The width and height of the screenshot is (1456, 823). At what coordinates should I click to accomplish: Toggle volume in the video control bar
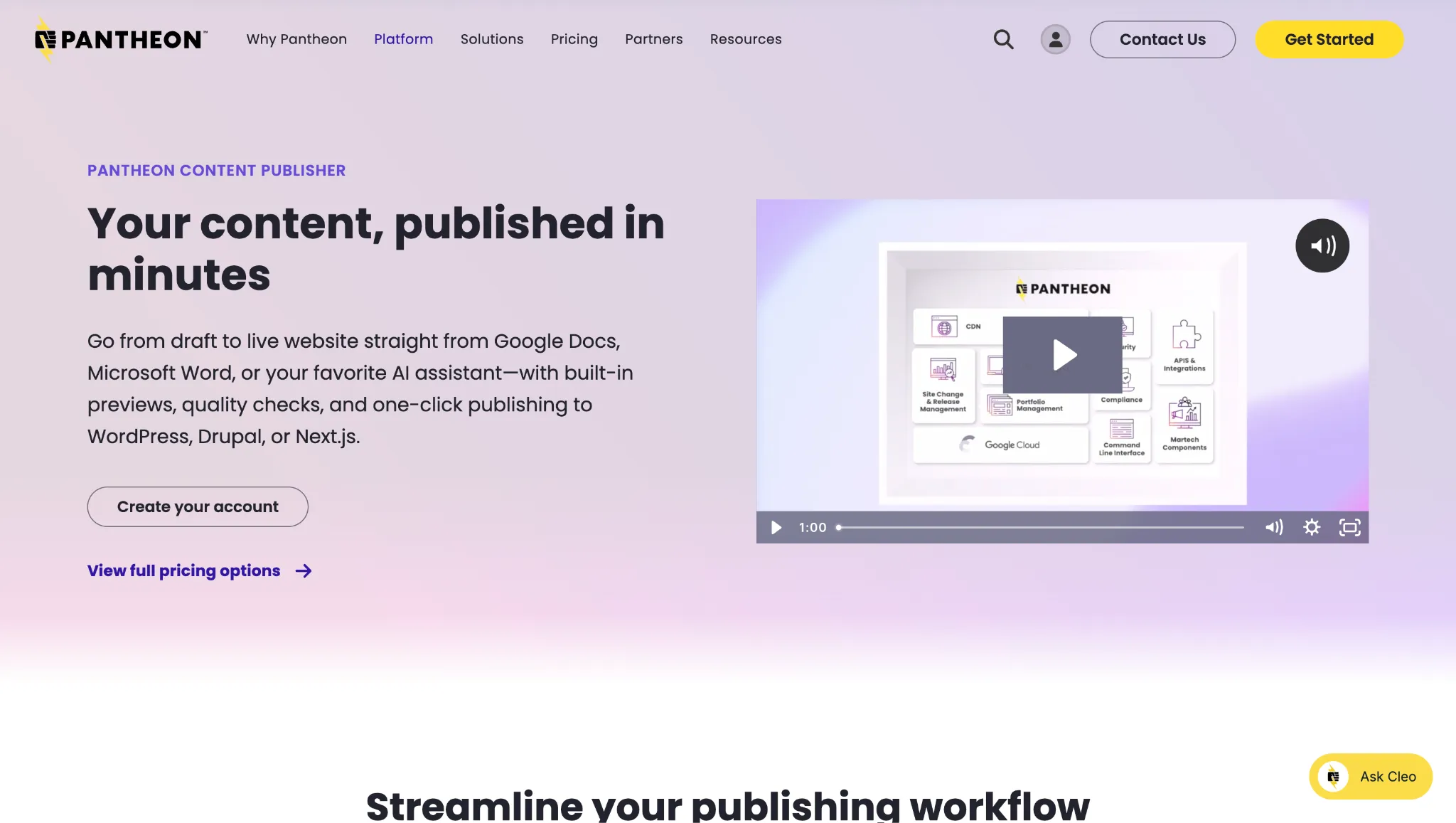pos(1274,527)
